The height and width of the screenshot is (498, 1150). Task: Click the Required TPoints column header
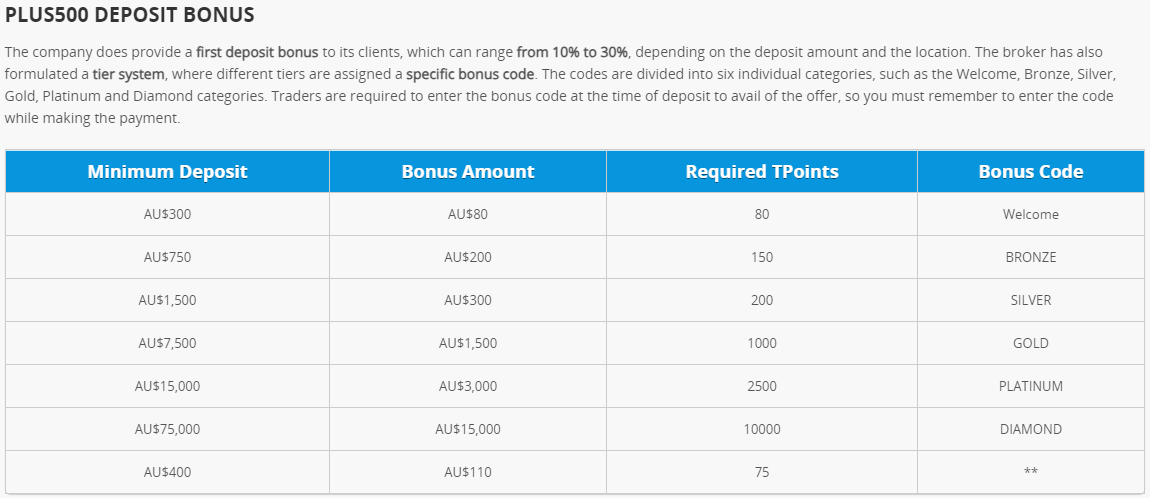point(762,172)
